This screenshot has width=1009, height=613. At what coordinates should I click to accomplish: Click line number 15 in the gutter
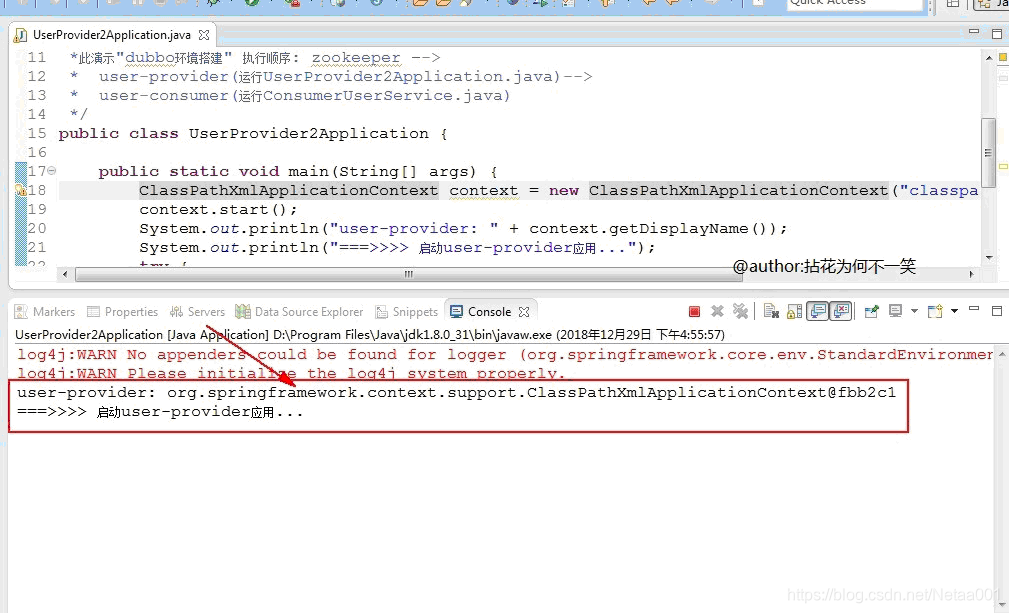pos(37,133)
